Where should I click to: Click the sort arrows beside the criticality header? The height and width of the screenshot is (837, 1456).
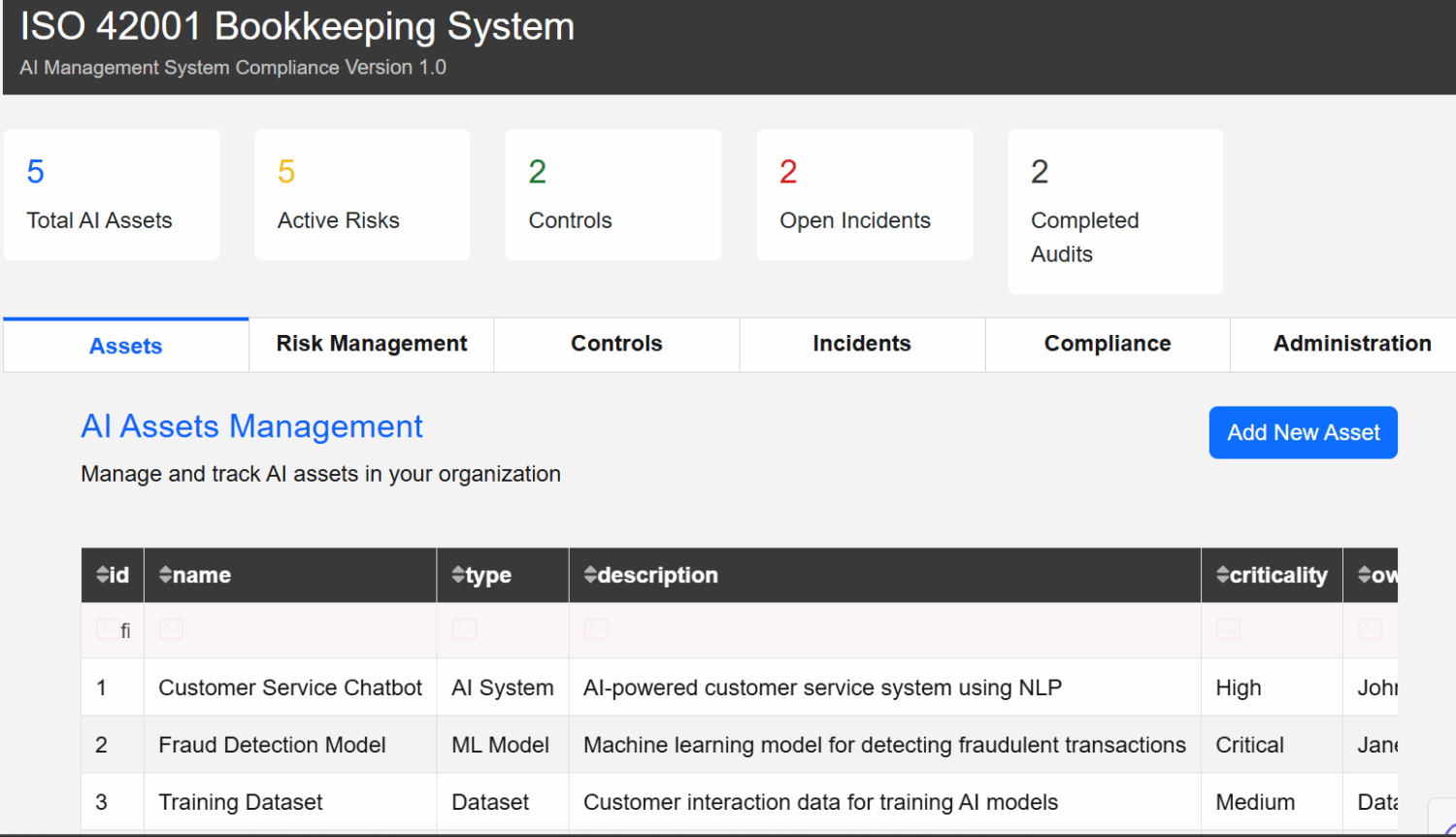coord(1222,575)
